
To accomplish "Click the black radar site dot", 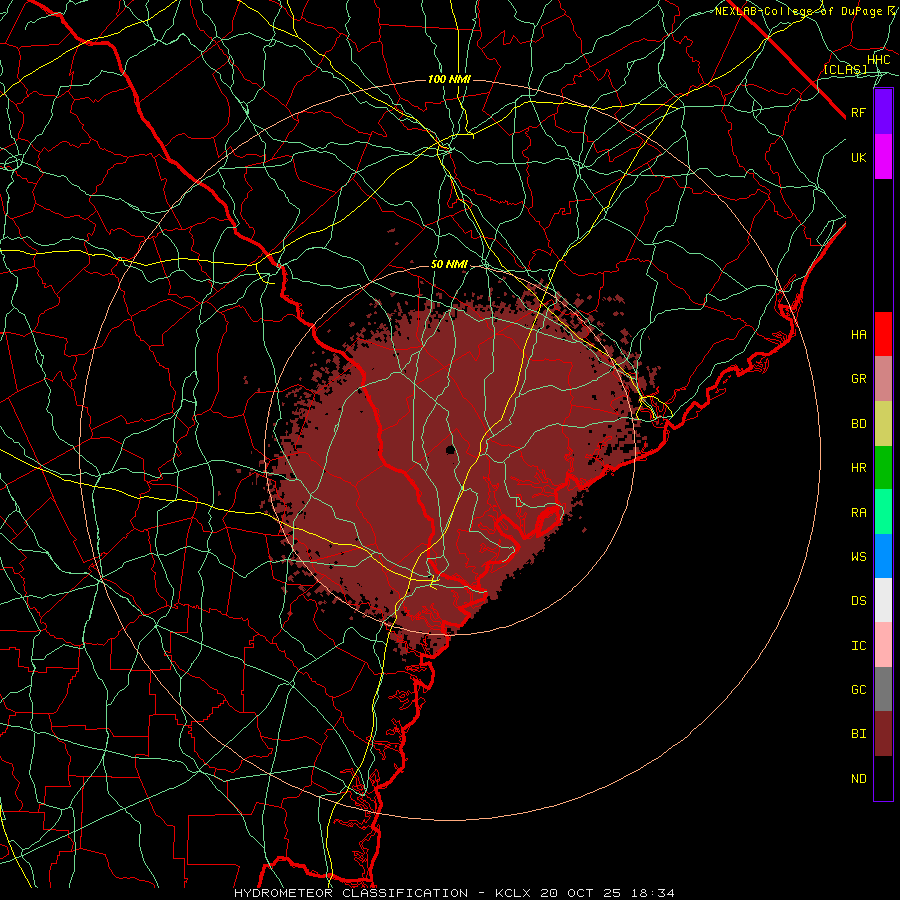I will (451, 449).
